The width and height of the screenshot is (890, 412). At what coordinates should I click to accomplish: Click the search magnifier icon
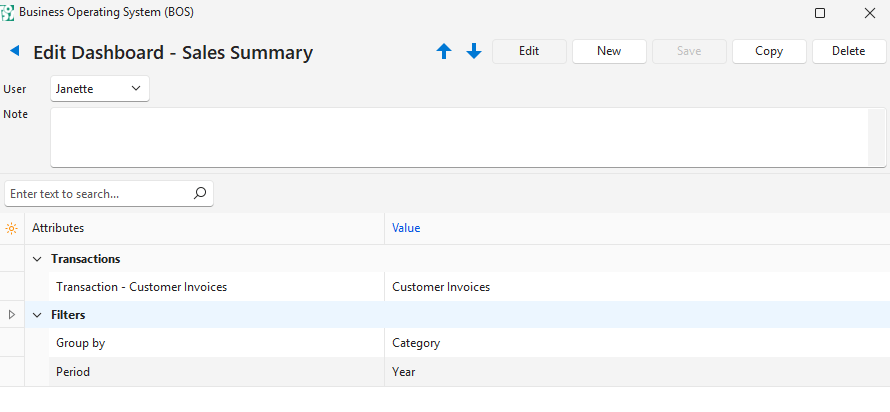point(199,193)
